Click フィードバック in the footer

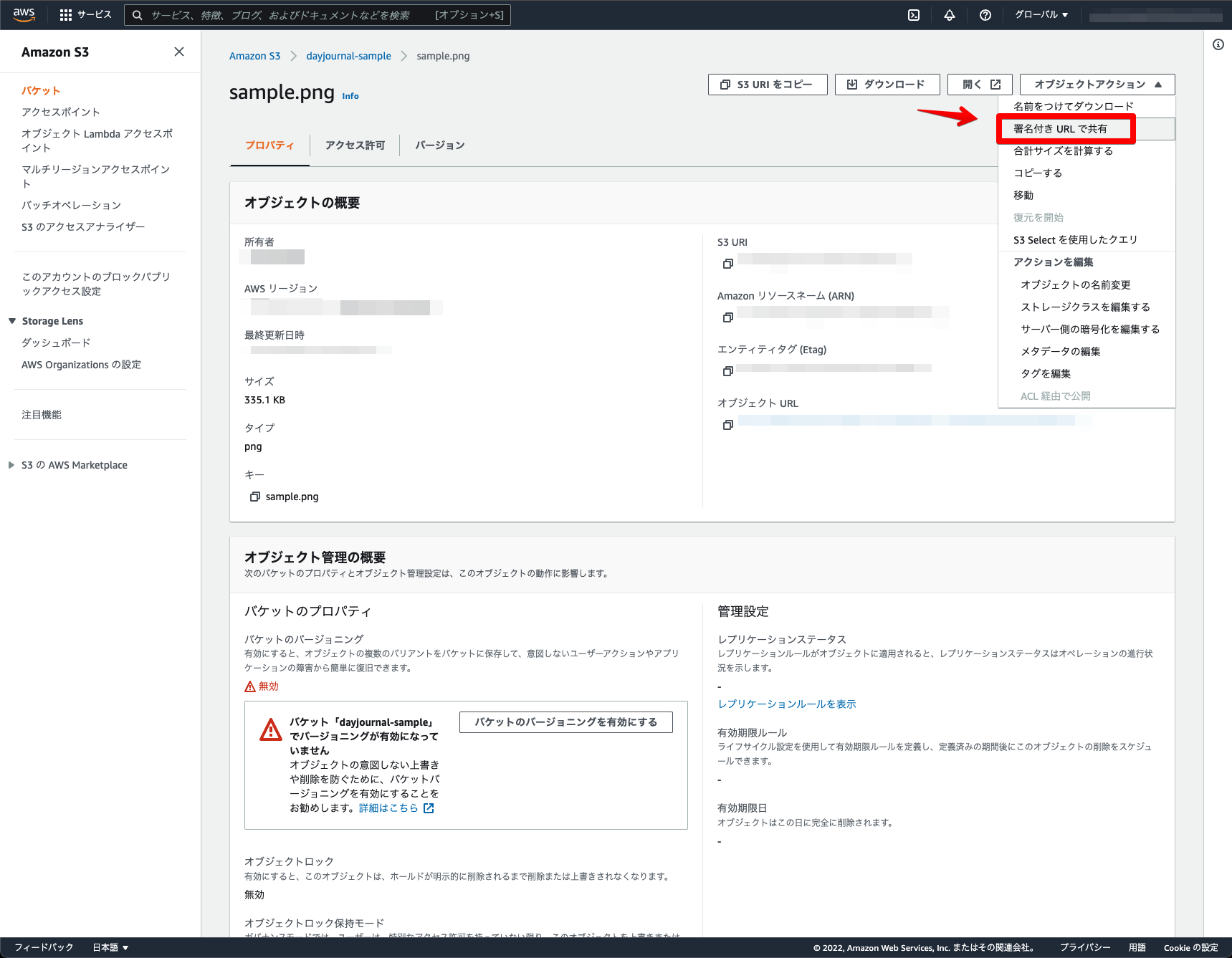[x=44, y=947]
